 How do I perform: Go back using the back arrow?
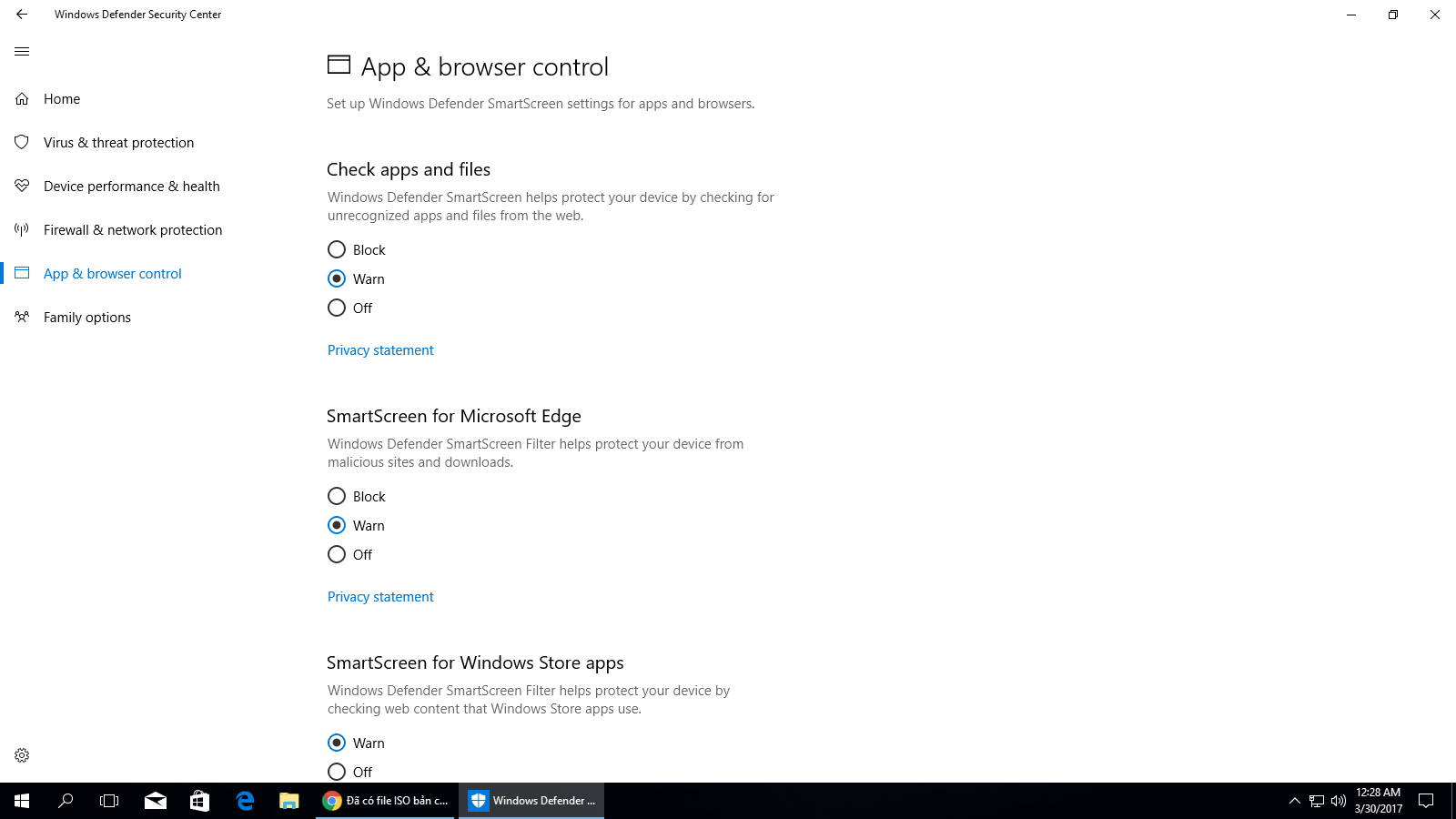coord(22,15)
